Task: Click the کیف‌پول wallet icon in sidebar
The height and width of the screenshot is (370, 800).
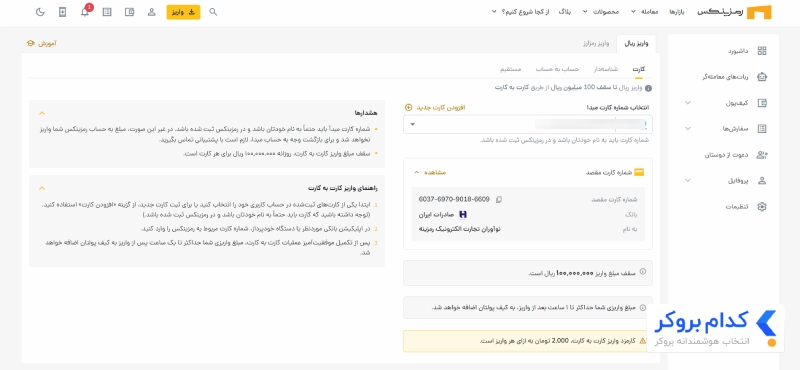Action: [762, 103]
